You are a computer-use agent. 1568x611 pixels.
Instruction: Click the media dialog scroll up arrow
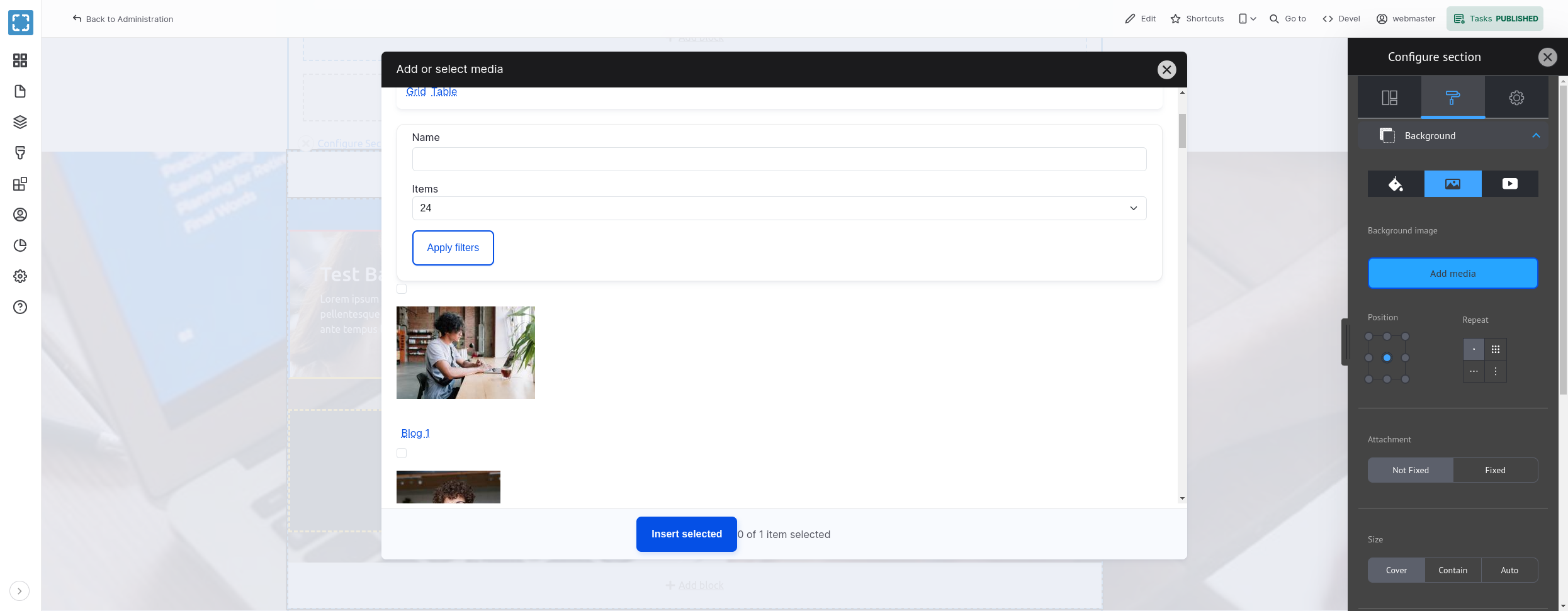click(1182, 92)
